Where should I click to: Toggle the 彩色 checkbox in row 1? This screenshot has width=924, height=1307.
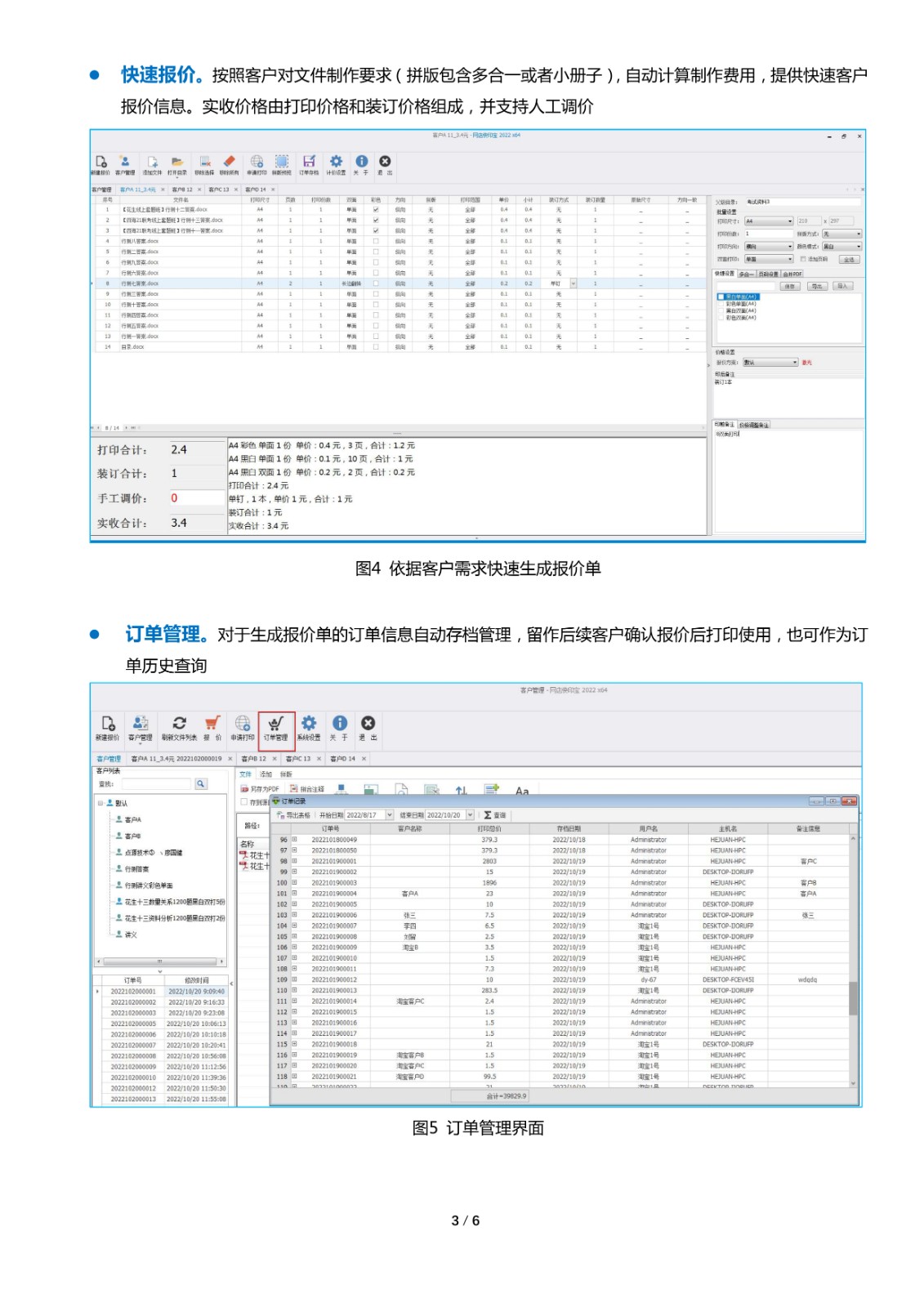pyautogui.click(x=376, y=210)
